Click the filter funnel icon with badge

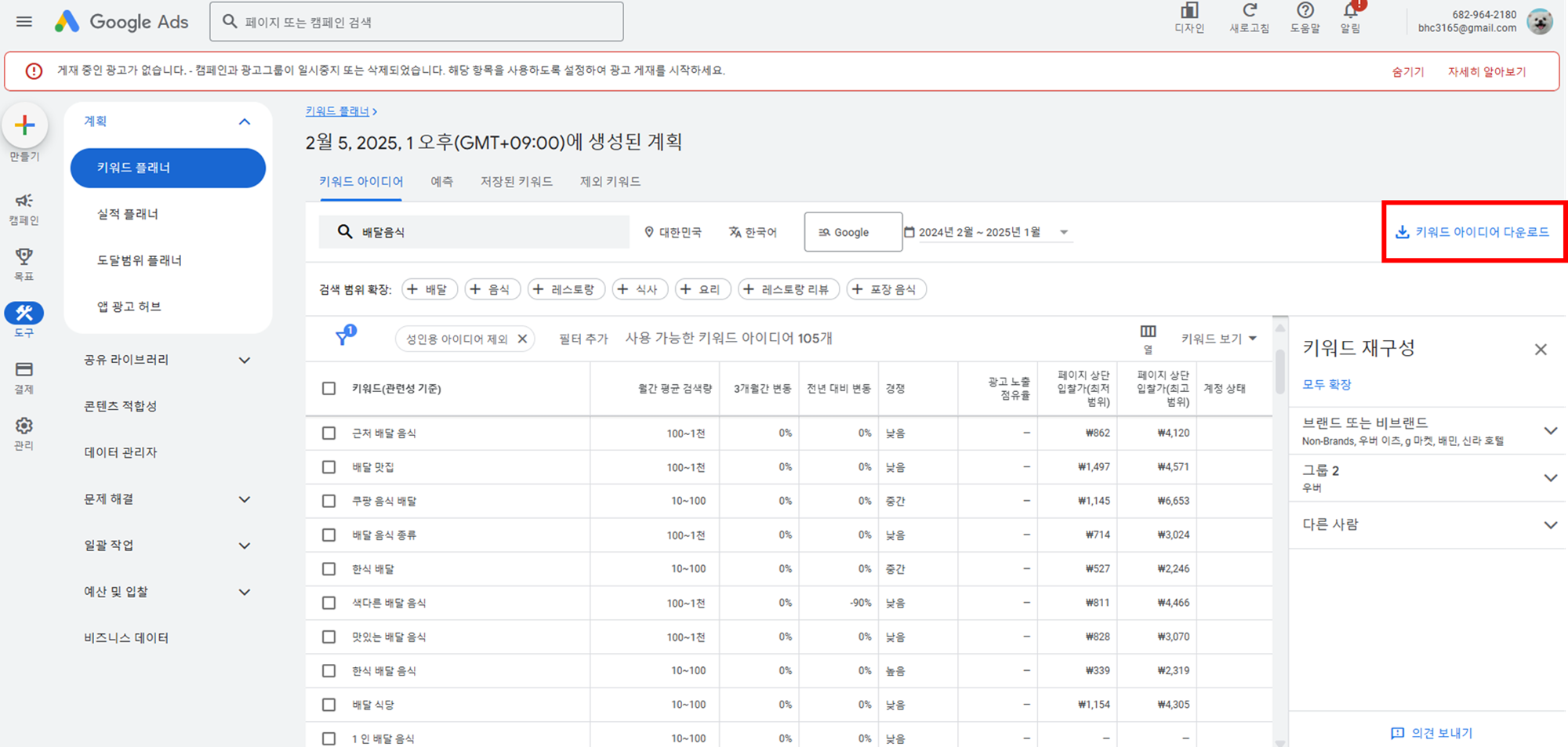pyautogui.click(x=344, y=335)
